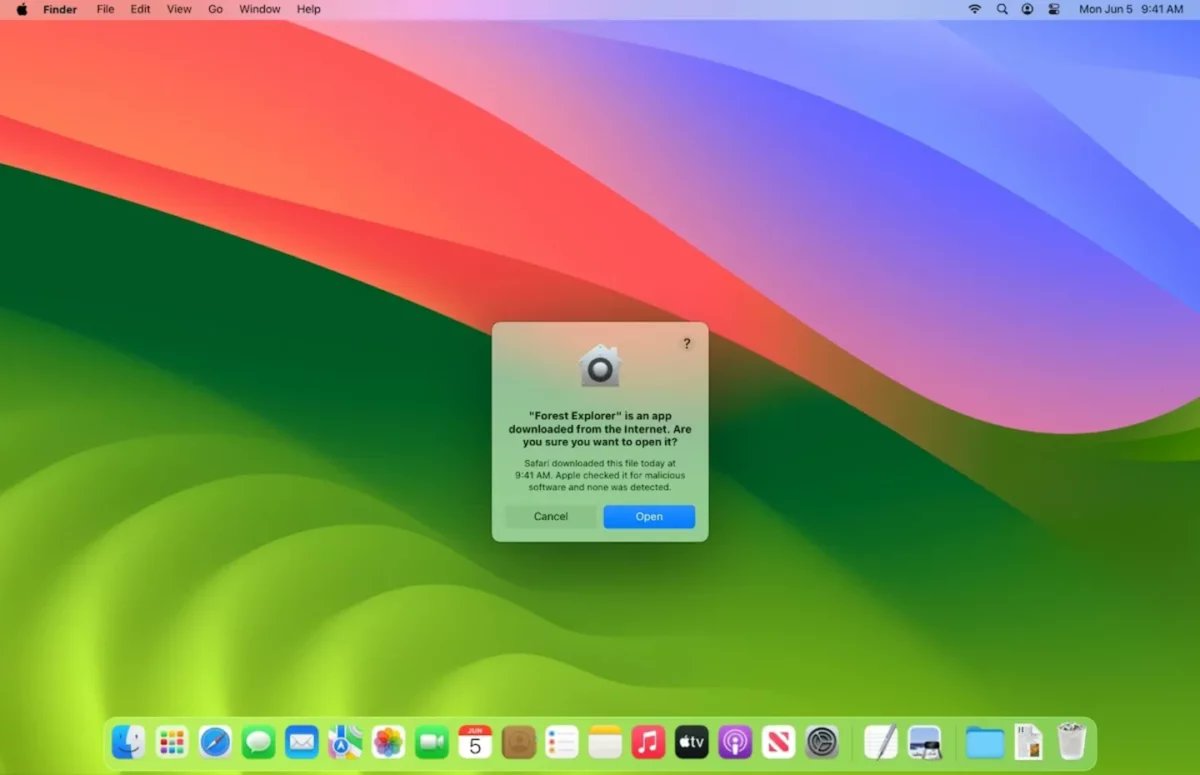
Task: Click Open to launch Forest Explorer
Action: click(649, 516)
